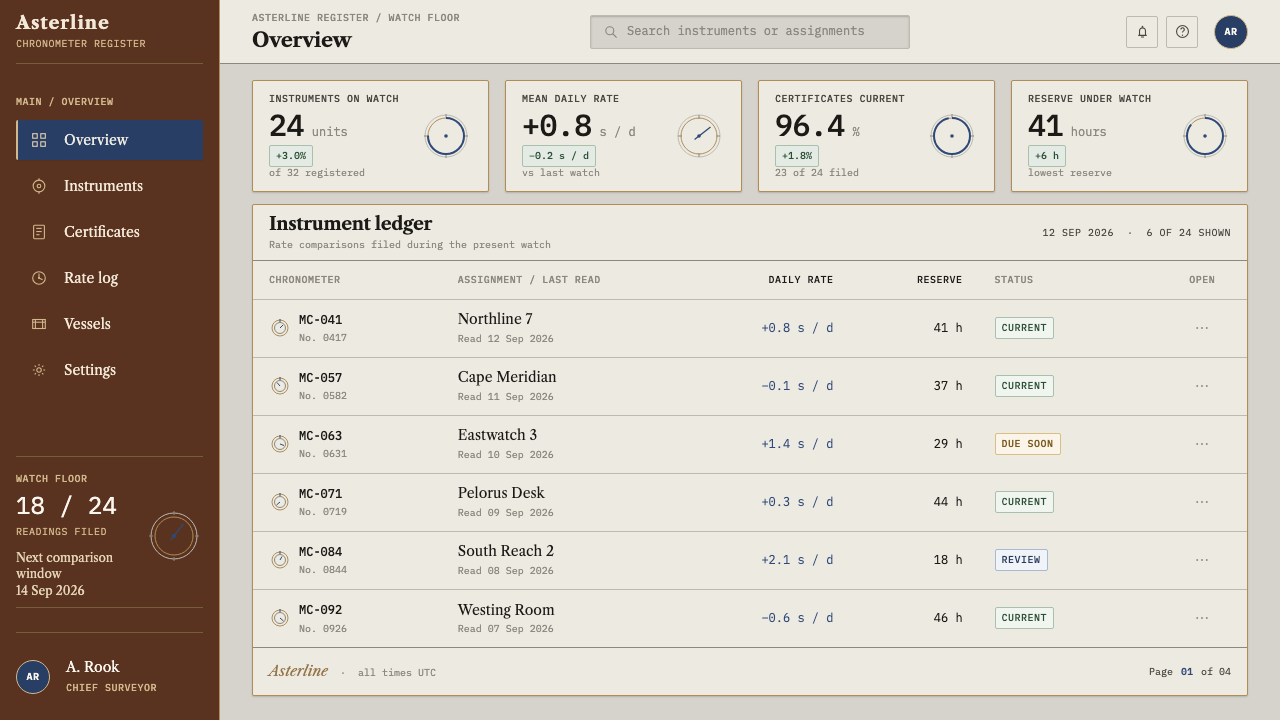Select the Overview menu item
Screen dimensions: 1280x720
[110, 140]
